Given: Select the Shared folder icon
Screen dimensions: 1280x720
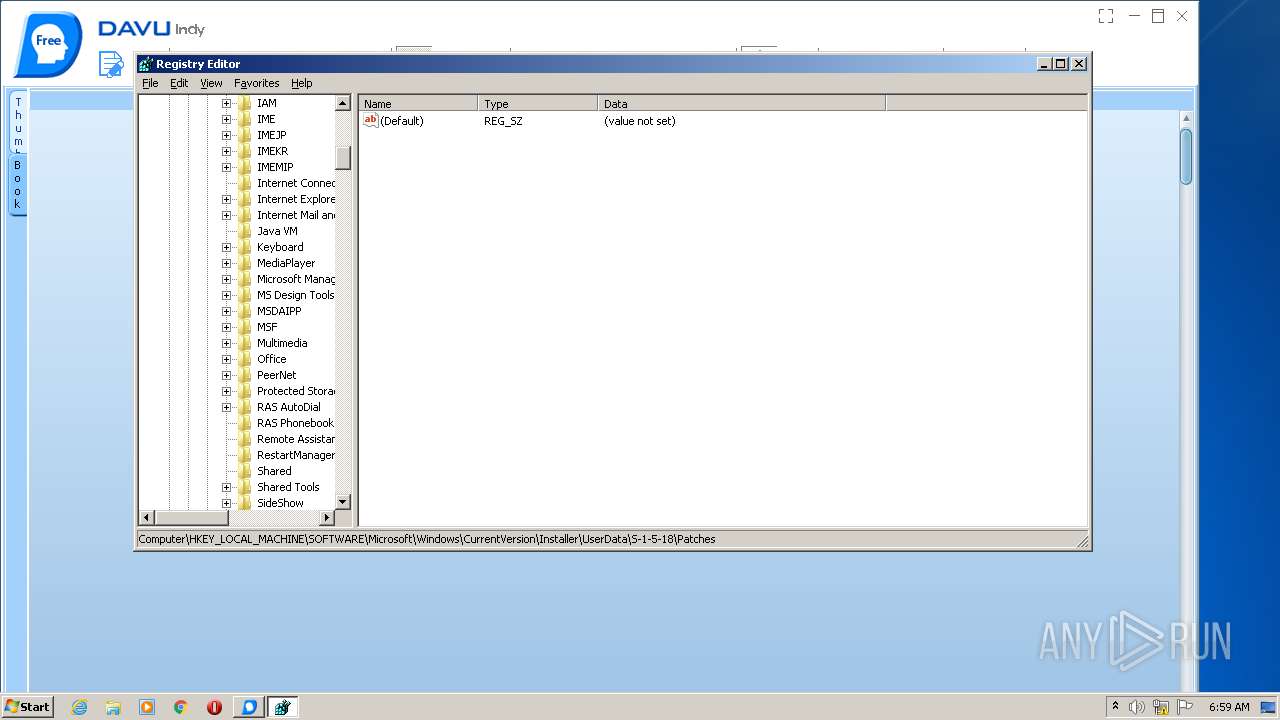Looking at the screenshot, I should 245,471.
